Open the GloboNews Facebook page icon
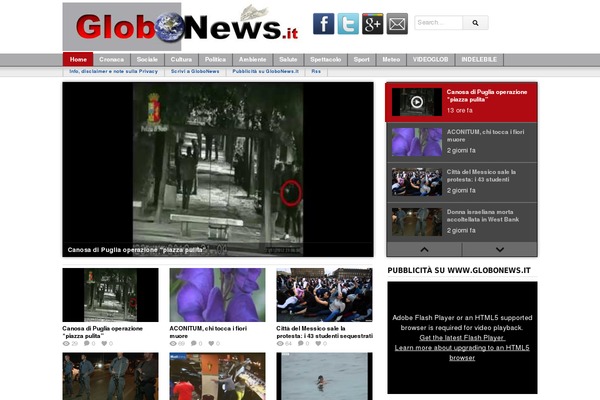 (323, 24)
